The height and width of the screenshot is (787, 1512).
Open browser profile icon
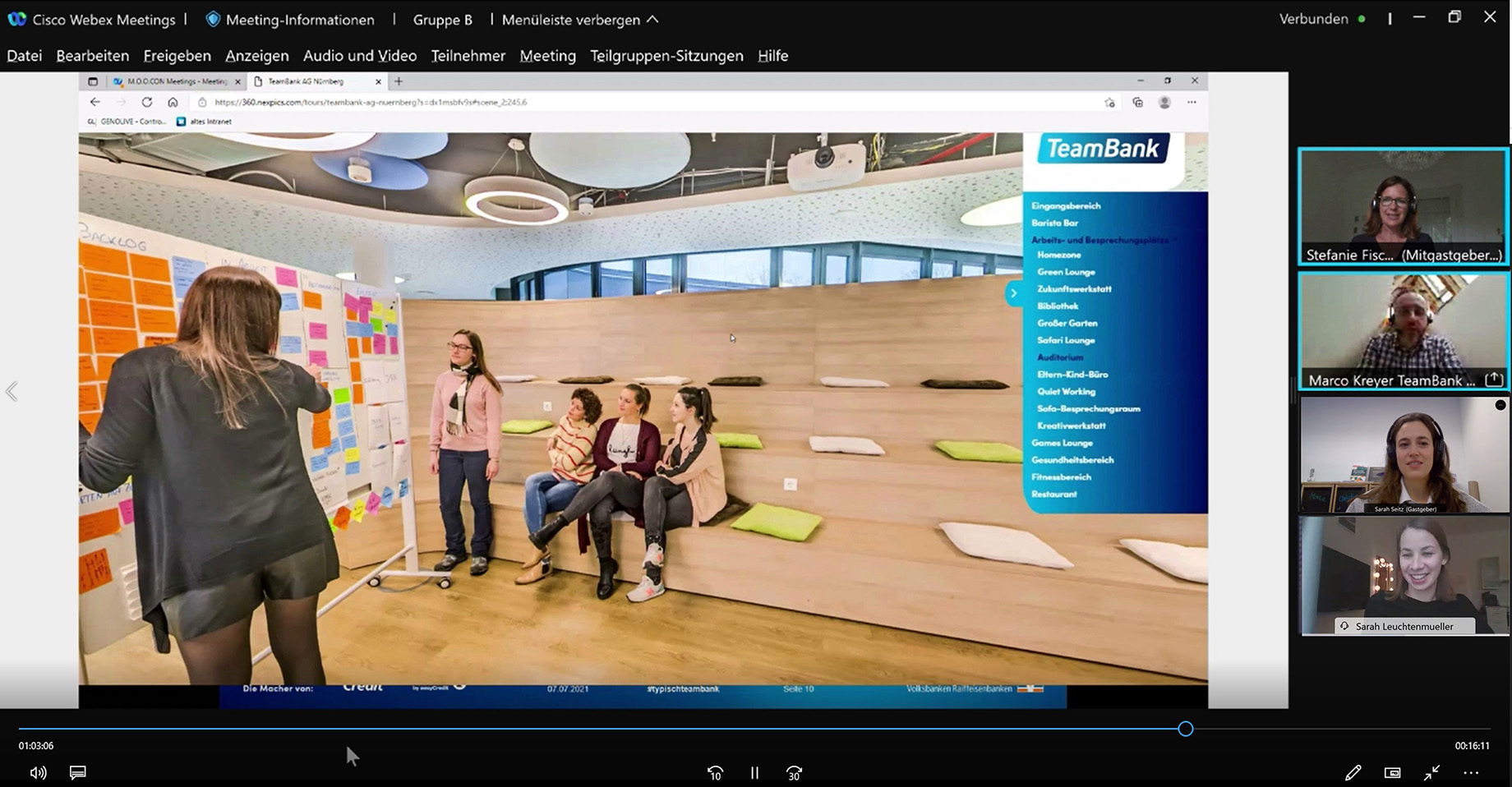pos(1164,103)
